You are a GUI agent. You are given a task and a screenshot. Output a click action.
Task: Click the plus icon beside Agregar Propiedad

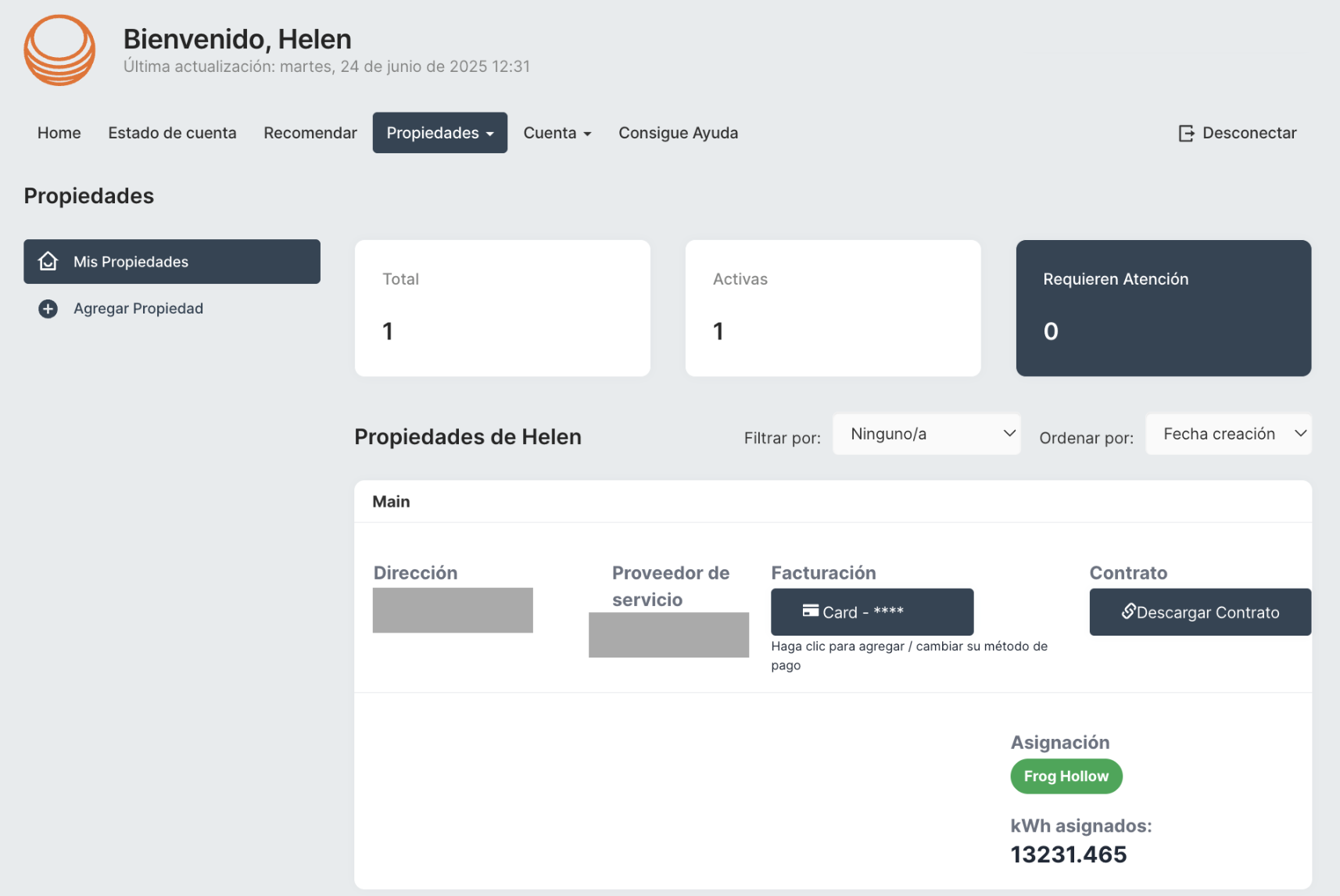tap(48, 309)
